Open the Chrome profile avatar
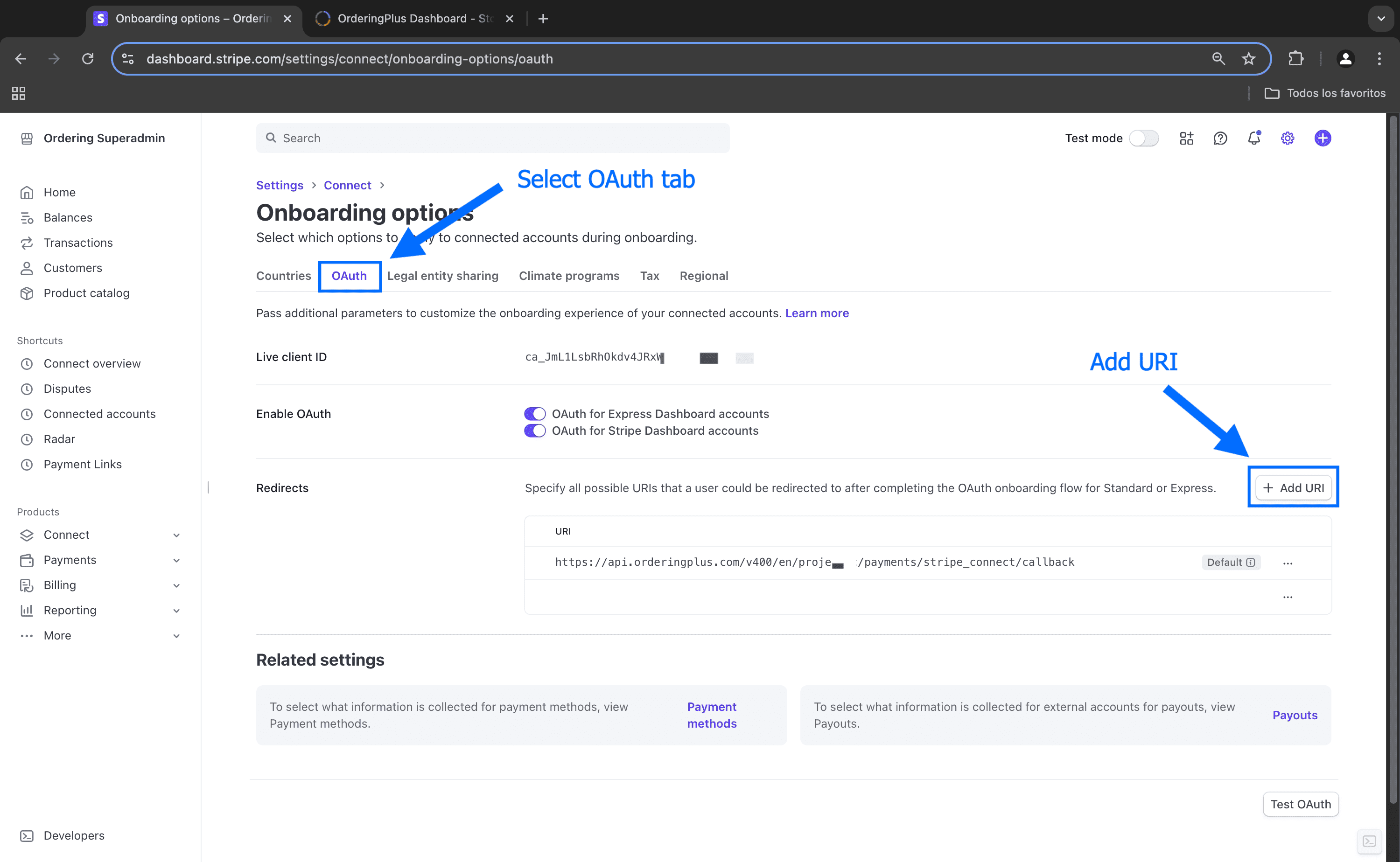 pyautogui.click(x=1345, y=59)
